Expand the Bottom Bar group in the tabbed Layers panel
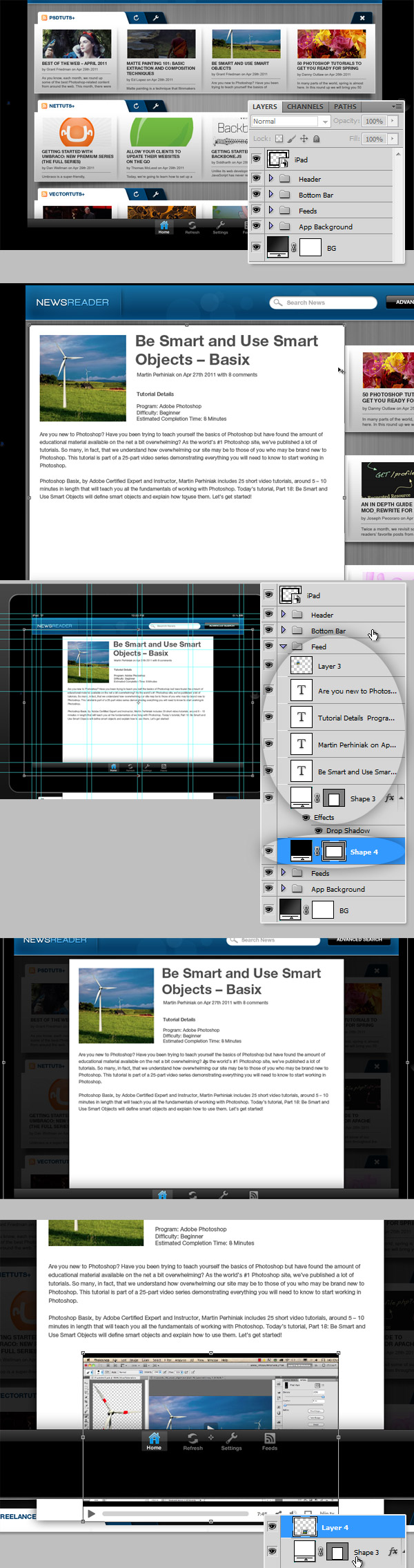 pyautogui.click(x=271, y=194)
